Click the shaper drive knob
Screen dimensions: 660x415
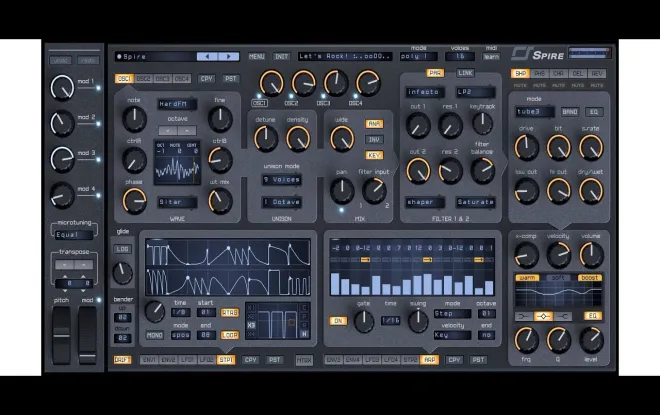tap(526, 148)
